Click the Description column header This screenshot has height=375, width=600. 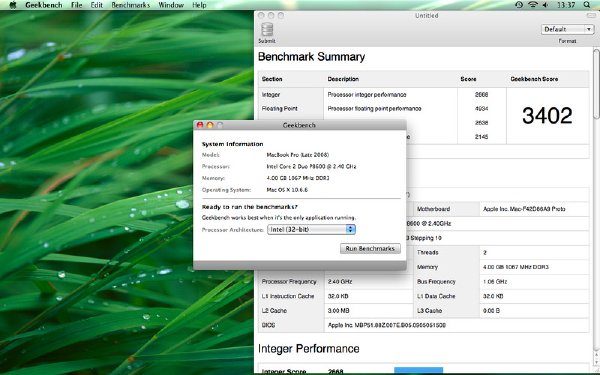click(x=343, y=79)
